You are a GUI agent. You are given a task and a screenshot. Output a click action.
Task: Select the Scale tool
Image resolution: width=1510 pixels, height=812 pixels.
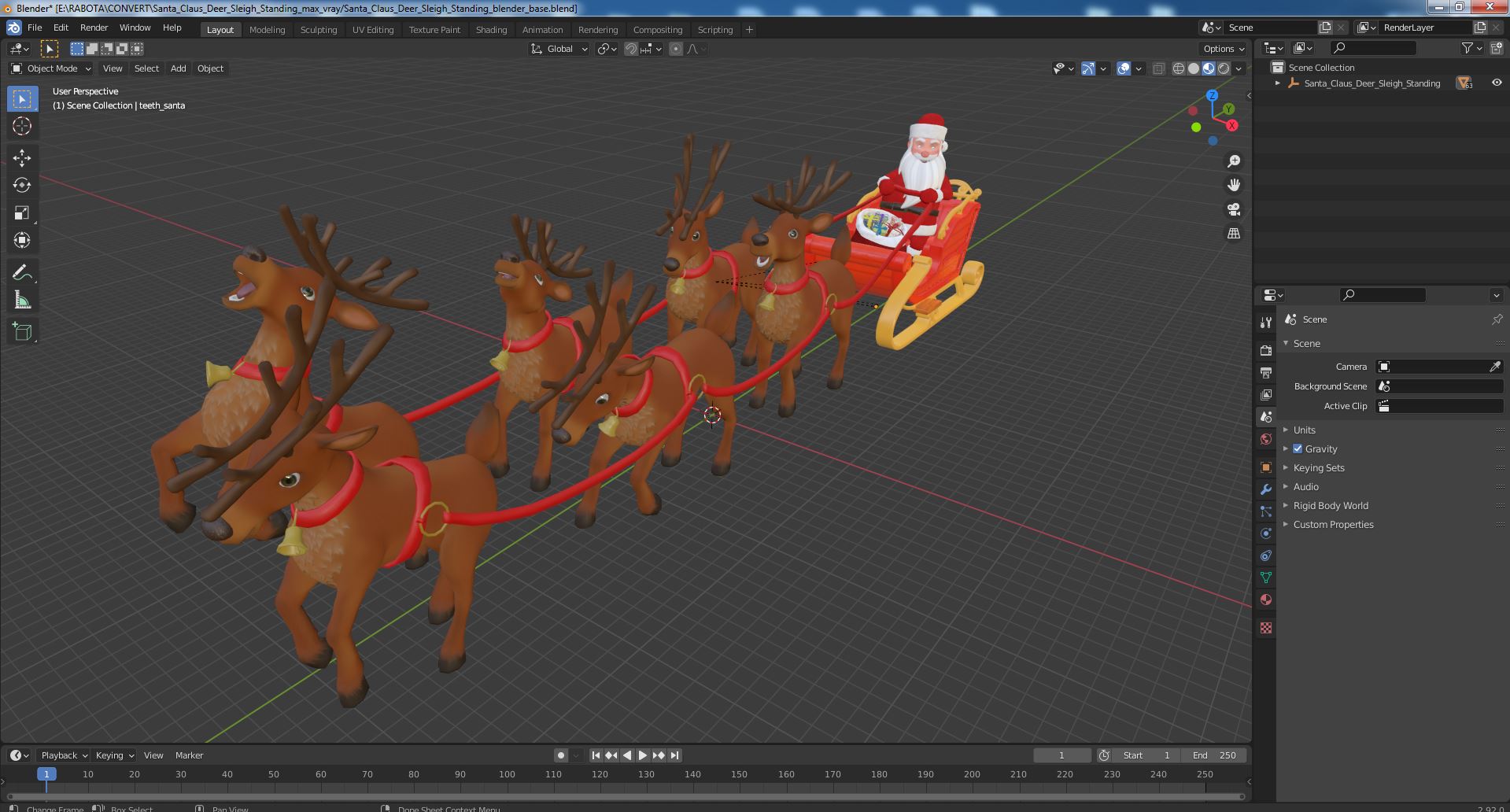[x=22, y=213]
